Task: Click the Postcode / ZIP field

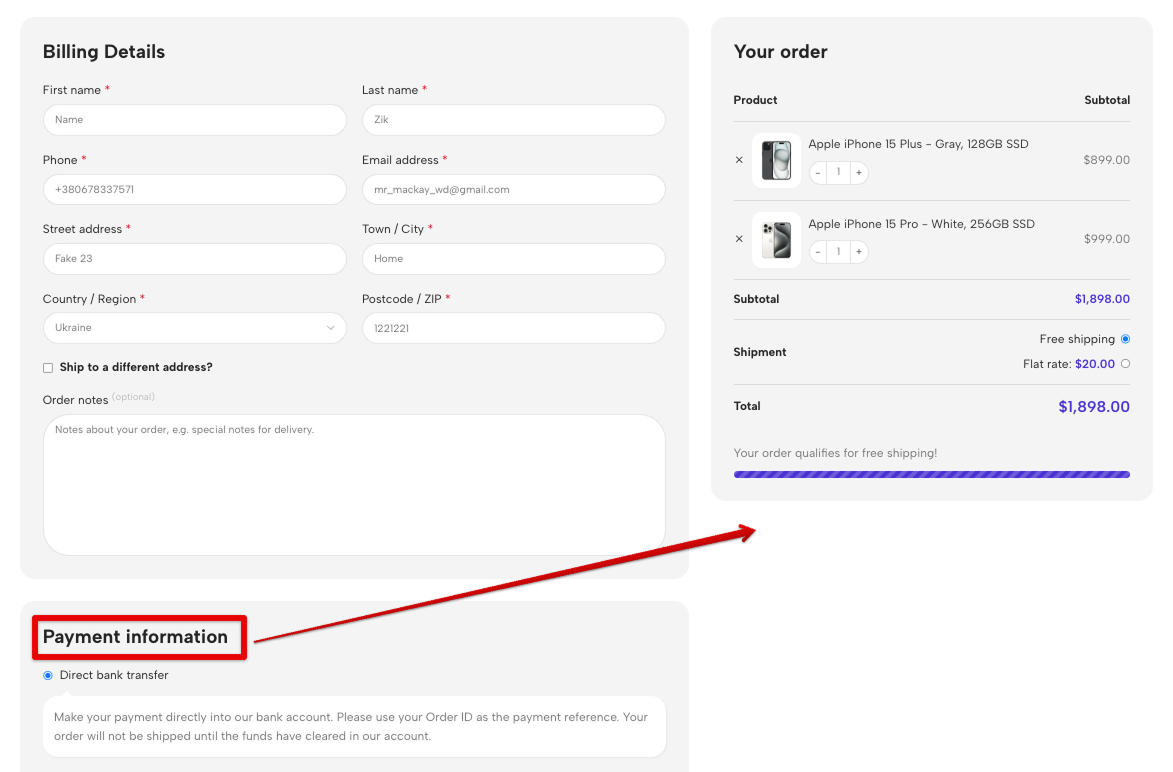Action: 513,328
